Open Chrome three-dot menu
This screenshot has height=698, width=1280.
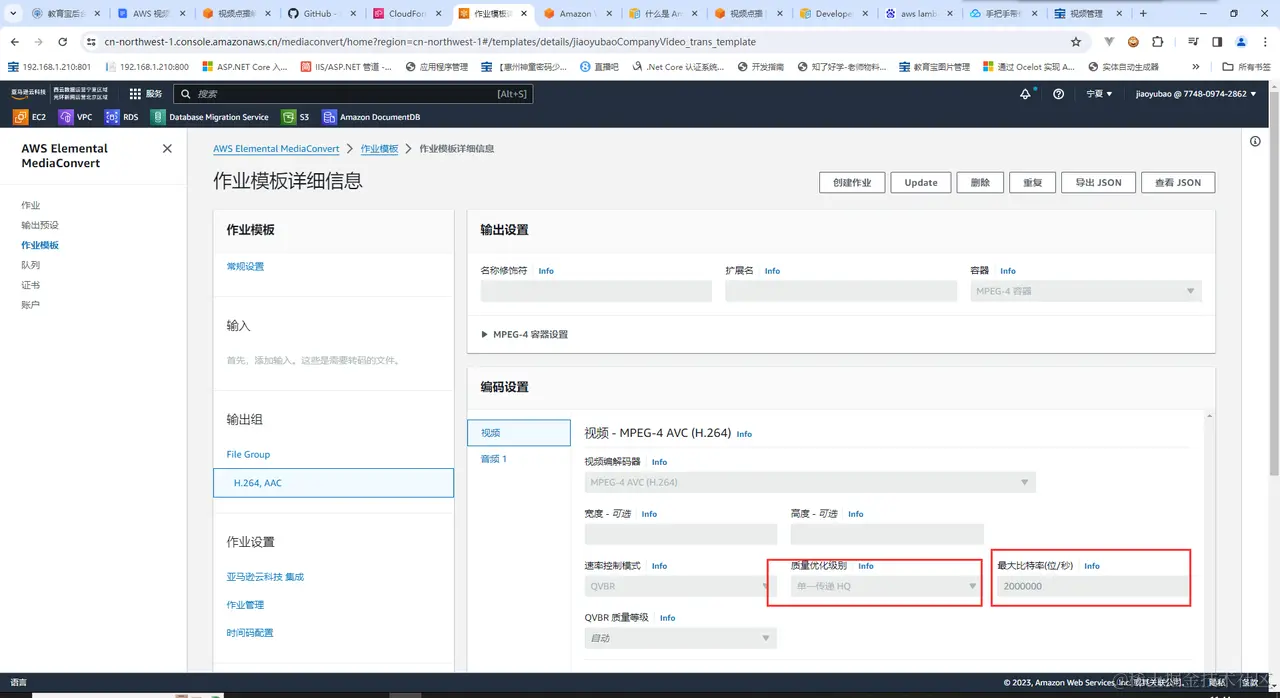click(x=1265, y=42)
